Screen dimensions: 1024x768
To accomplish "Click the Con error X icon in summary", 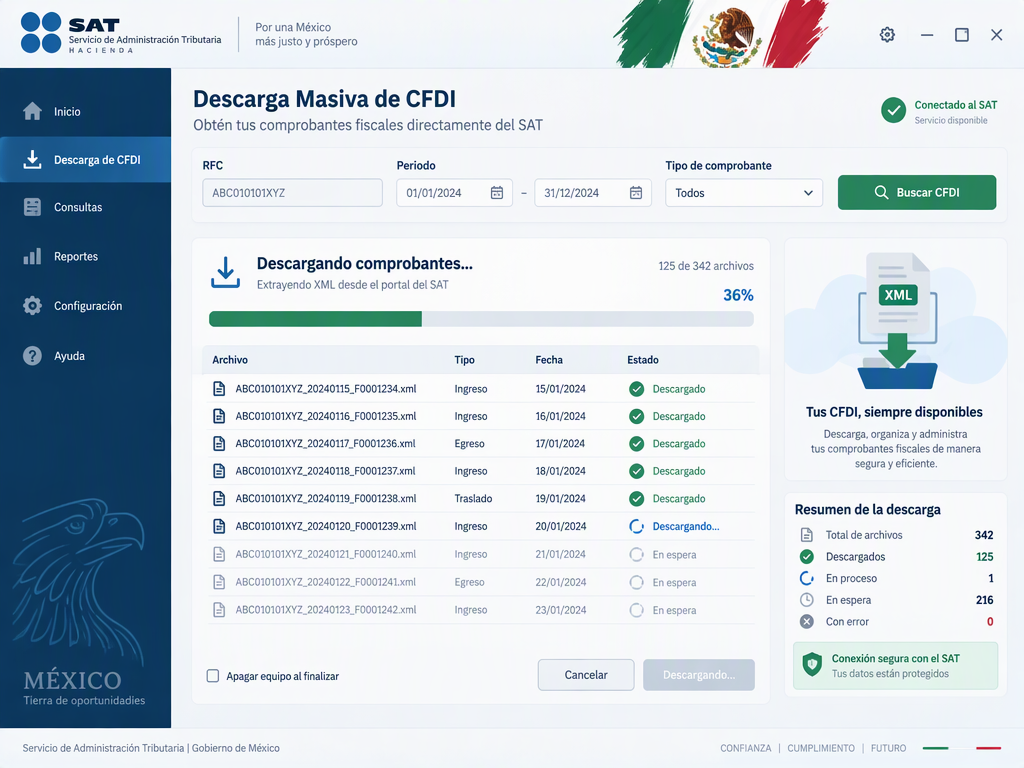I will pyautogui.click(x=807, y=622).
